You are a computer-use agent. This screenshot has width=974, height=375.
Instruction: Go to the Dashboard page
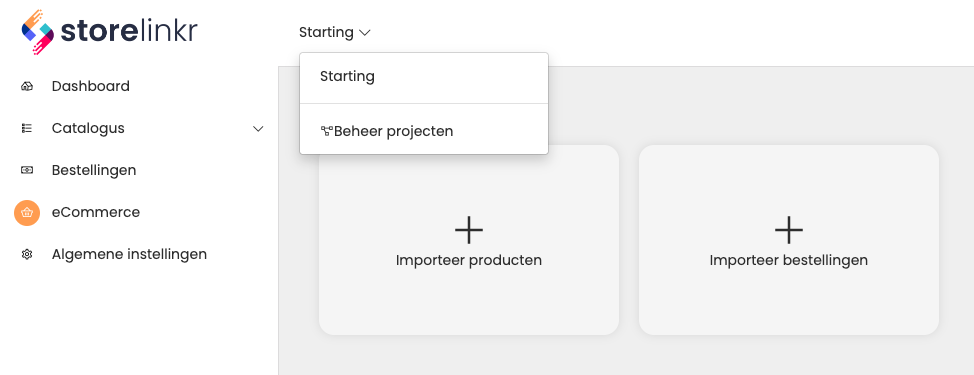click(91, 86)
